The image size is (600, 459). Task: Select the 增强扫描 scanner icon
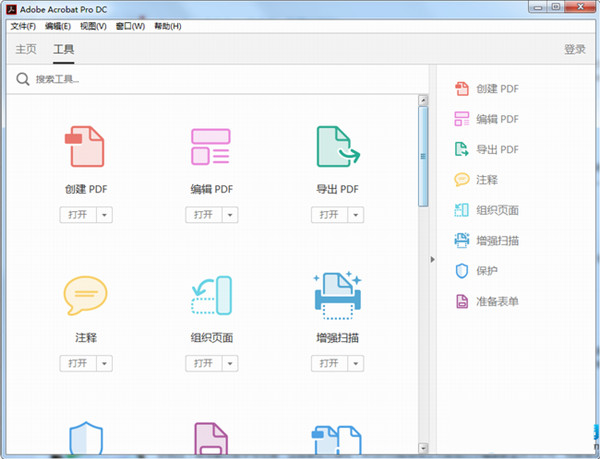pos(336,296)
